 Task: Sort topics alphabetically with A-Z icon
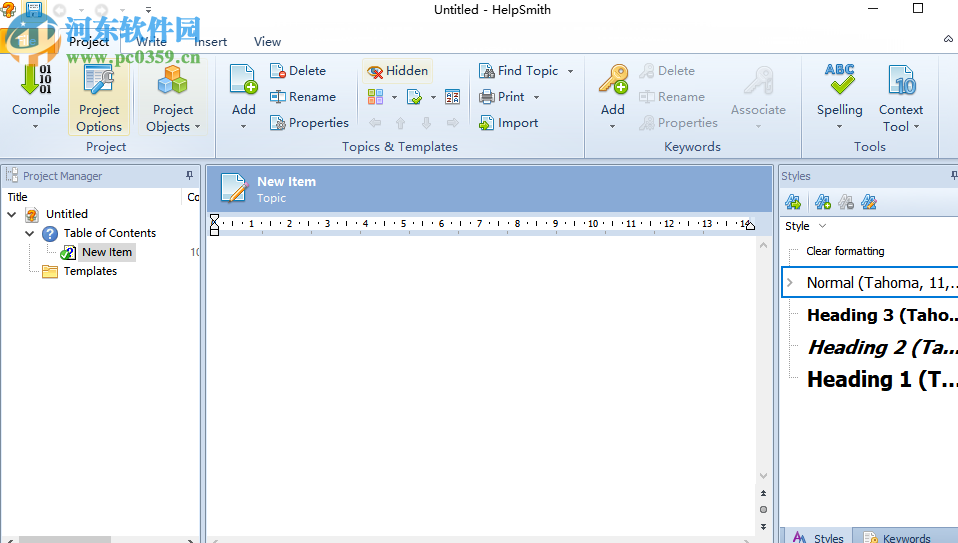453,97
